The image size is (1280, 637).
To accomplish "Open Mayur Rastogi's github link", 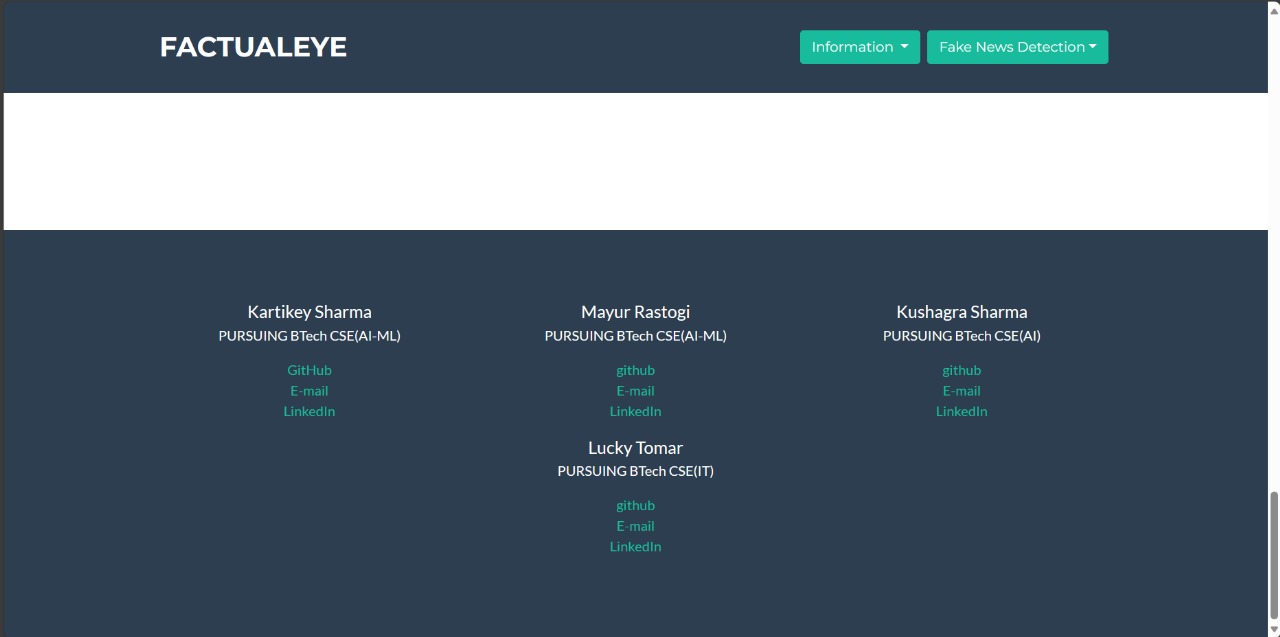I will 635,370.
